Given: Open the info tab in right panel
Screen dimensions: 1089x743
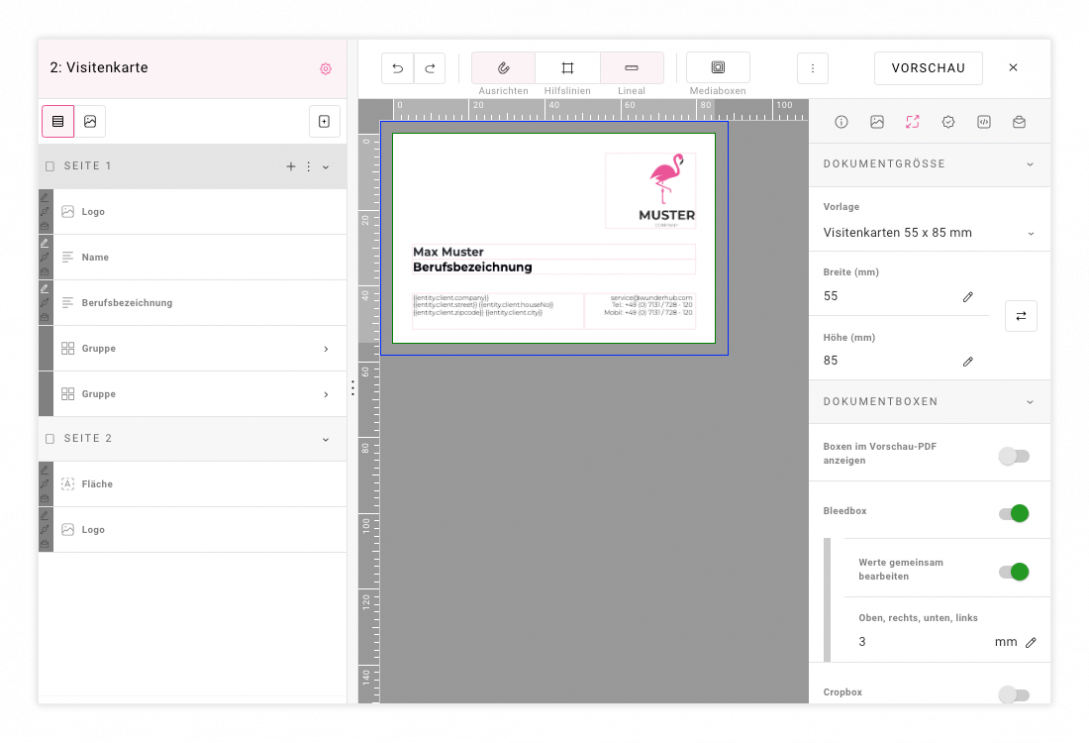Looking at the screenshot, I should pos(841,122).
